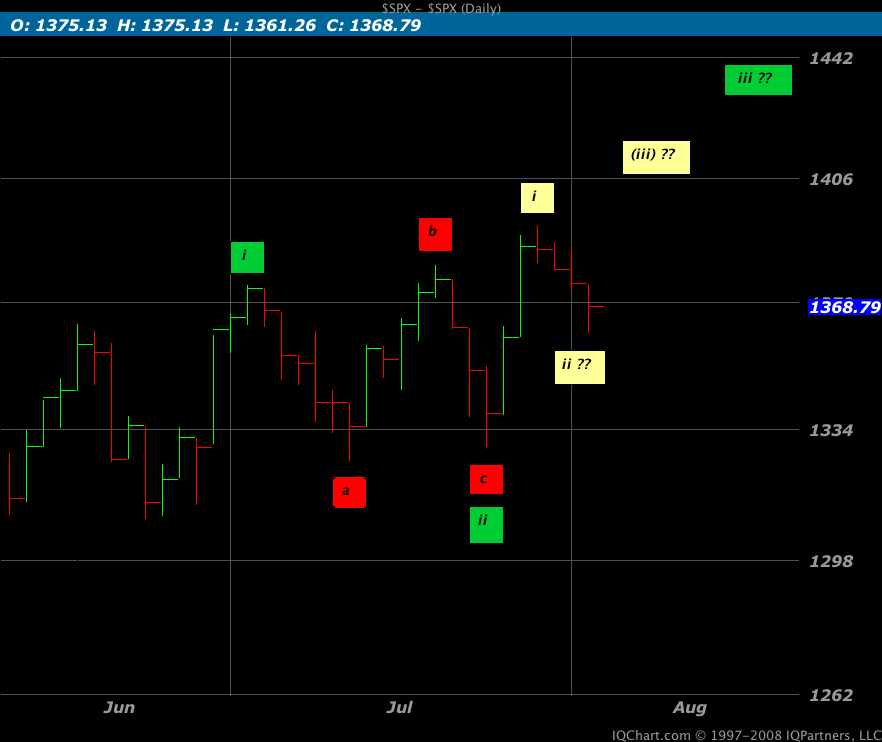The width and height of the screenshot is (882, 742).
Task: Click the '$SPX – $SPX (Daily)' chart title
Action: [441, 8]
